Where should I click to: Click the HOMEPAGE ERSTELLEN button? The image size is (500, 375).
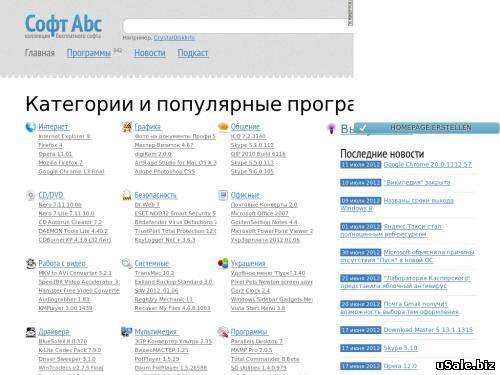(x=427, y=128)
